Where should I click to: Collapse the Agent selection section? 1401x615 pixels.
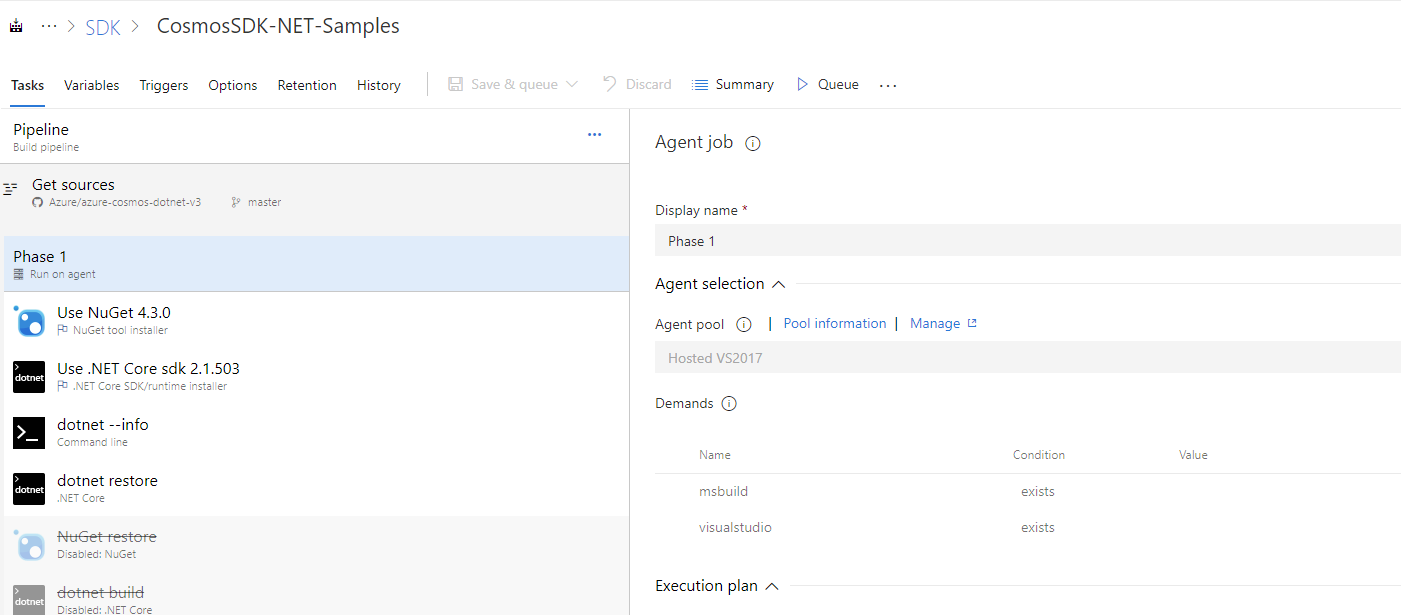point(779,283)
